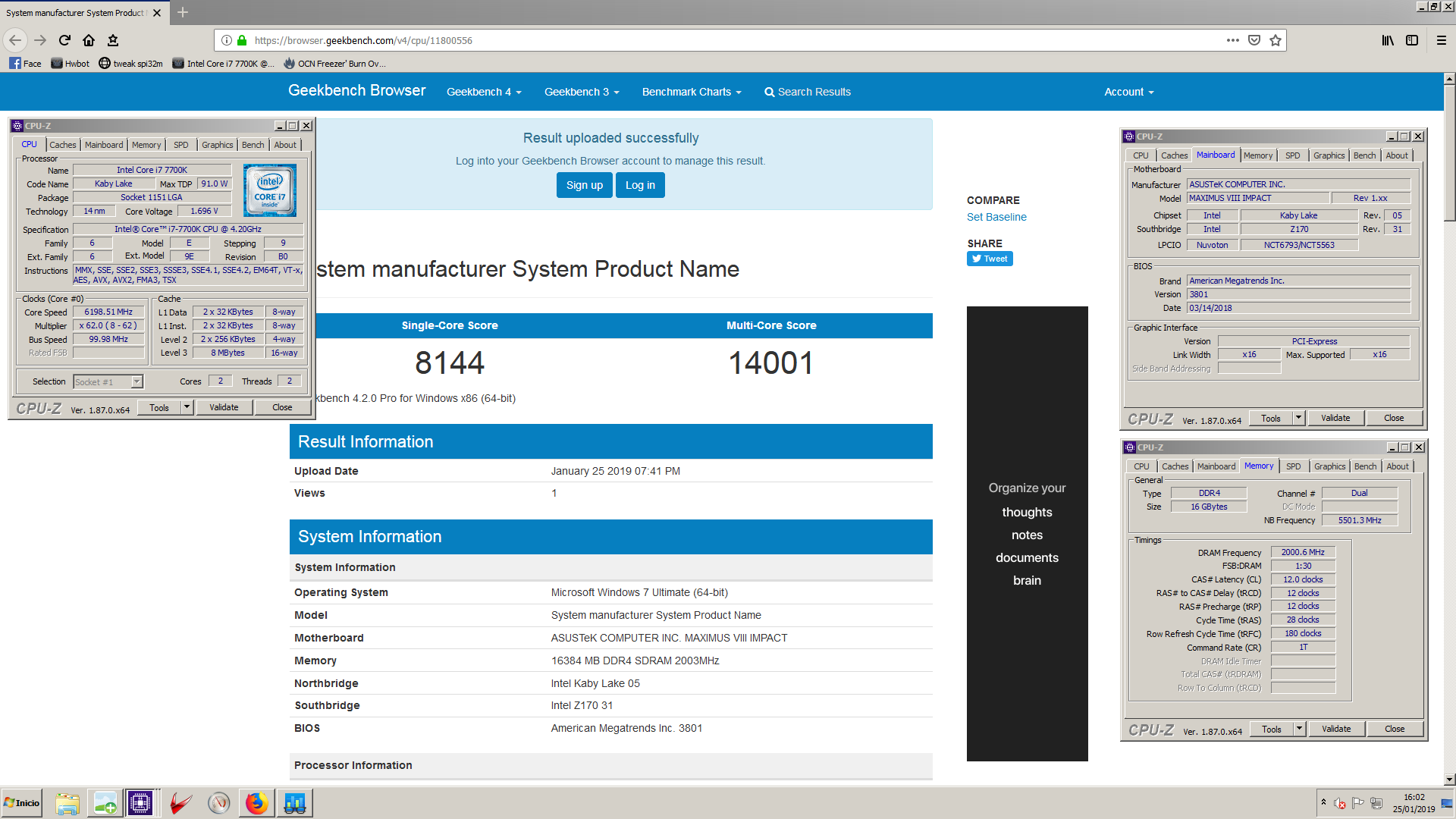Reload the Geekbench page
The height and width of the screenshot is (819, 1456).
click(x=64, y=40)
